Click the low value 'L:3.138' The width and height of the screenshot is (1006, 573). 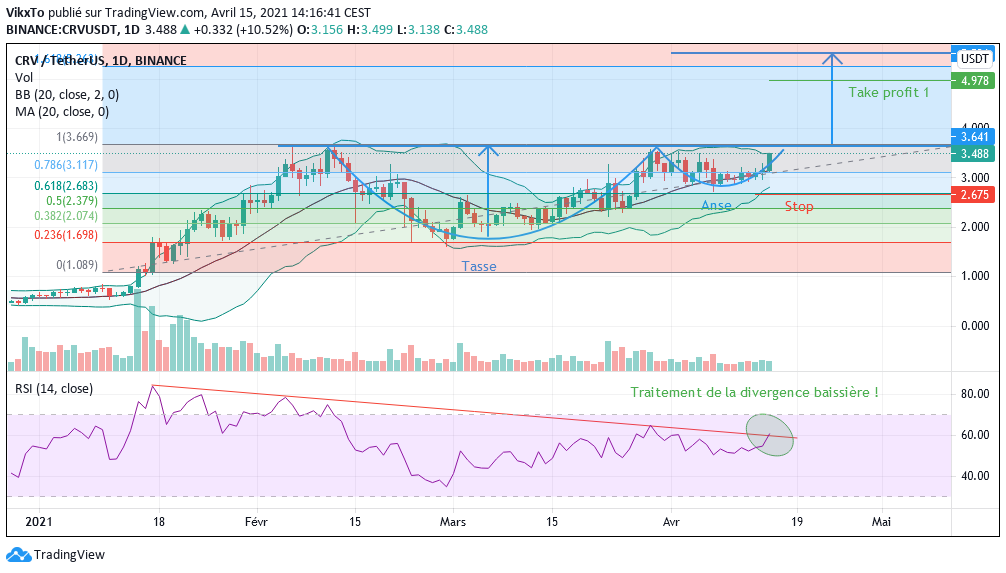point(418,30)
